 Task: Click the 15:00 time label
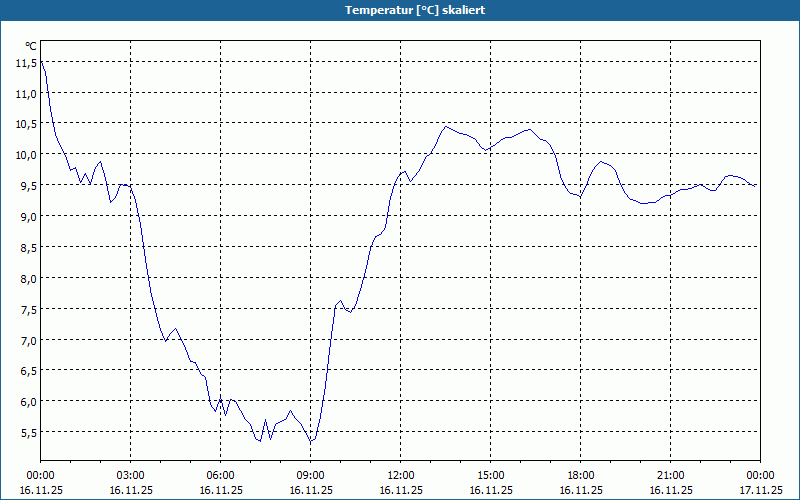[x=491, y=476]
